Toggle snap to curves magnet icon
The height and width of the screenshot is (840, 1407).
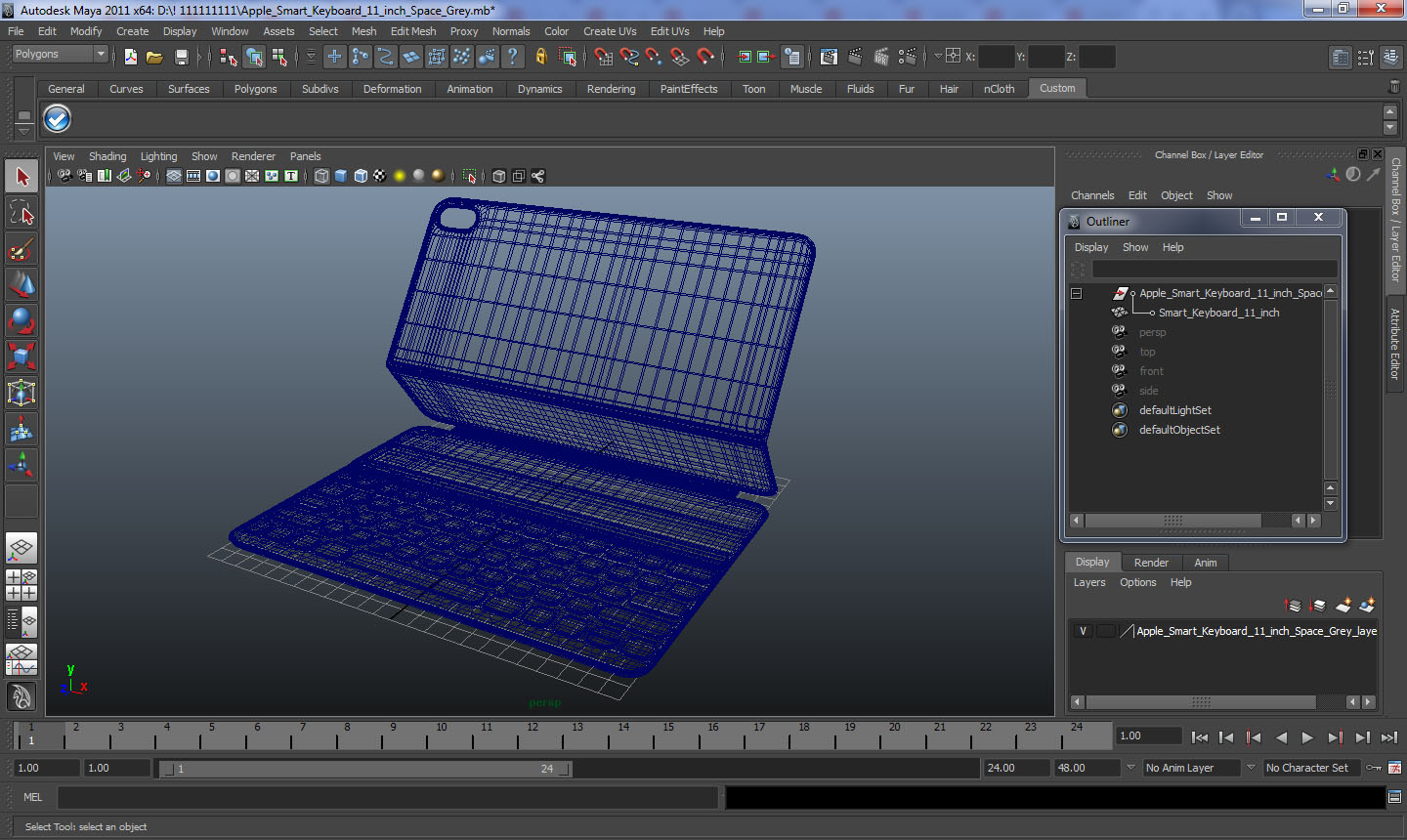[629, 57]
